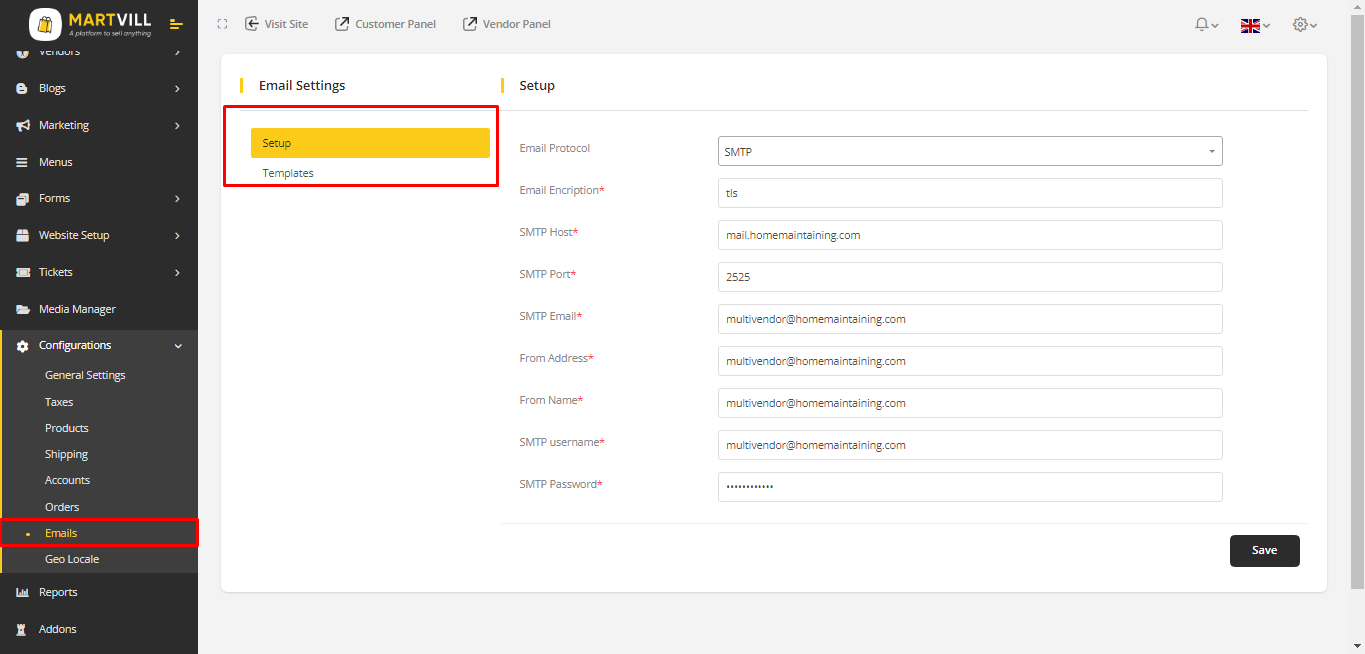Open the Vendor Panel link
Screen dimensions: 1365x654
pyautogui.click(x=507, y=24)
